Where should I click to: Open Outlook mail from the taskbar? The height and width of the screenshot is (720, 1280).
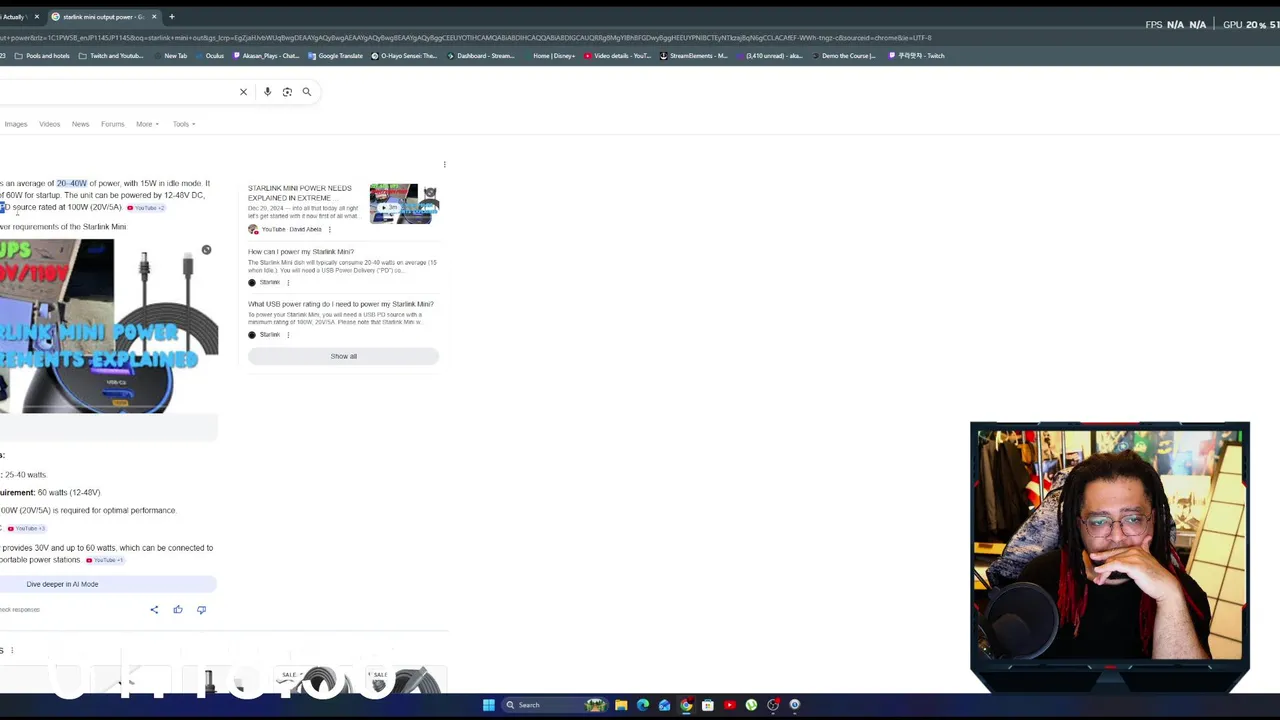(x=664, y=705)
